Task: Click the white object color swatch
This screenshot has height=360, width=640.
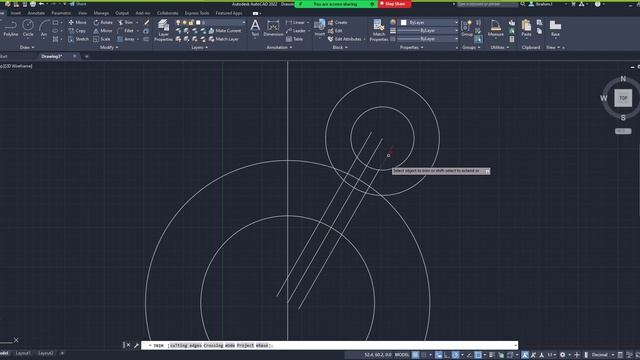Action: click(x=404, y=22)
